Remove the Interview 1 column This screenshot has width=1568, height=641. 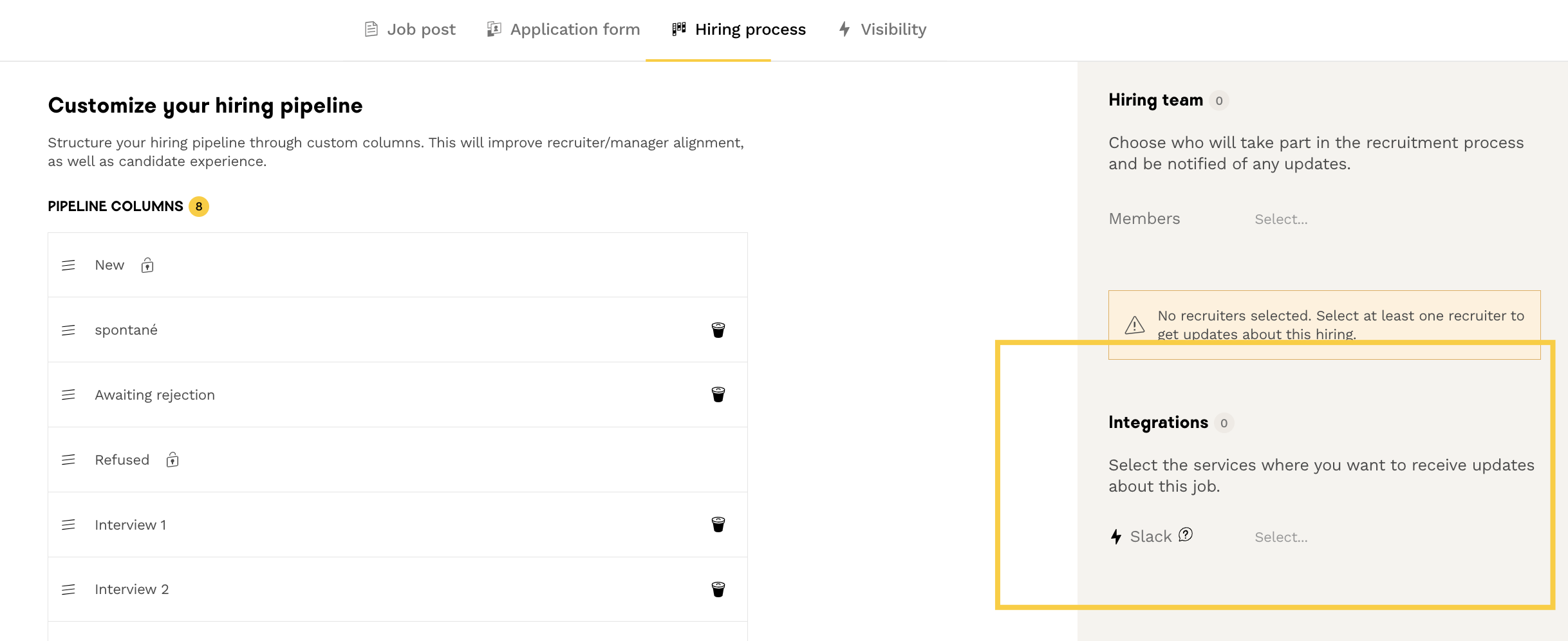[718, 525]
